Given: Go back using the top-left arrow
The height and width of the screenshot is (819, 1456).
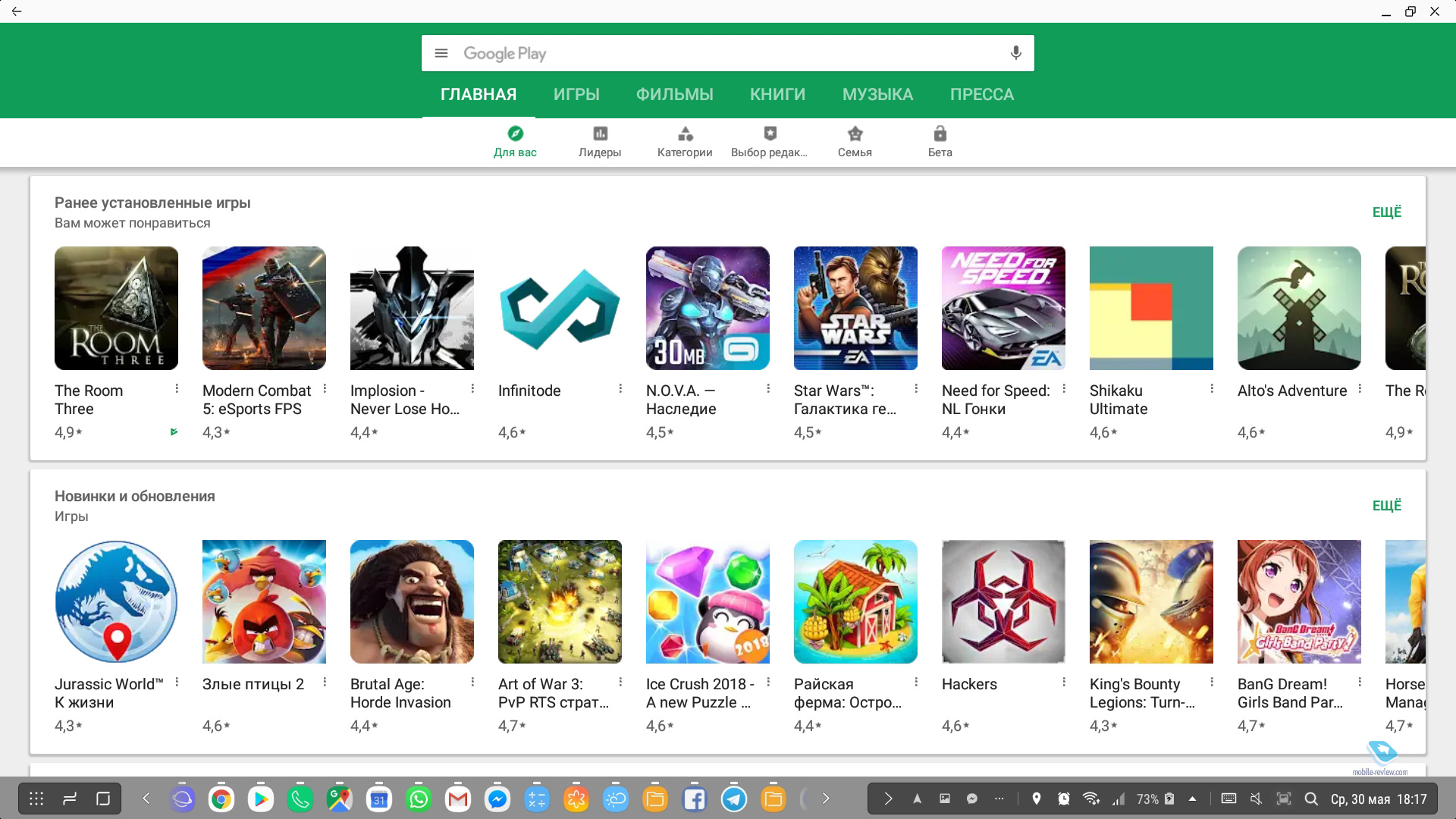Looking at the screenshot, I should [x=17, y=11].
